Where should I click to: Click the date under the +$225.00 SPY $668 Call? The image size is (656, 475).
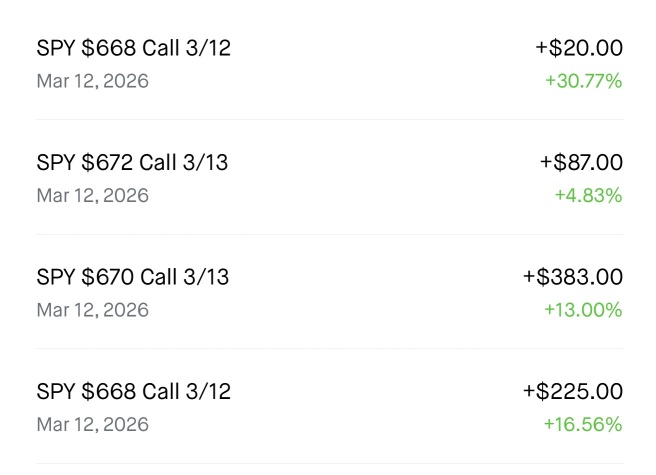point(92,425)
